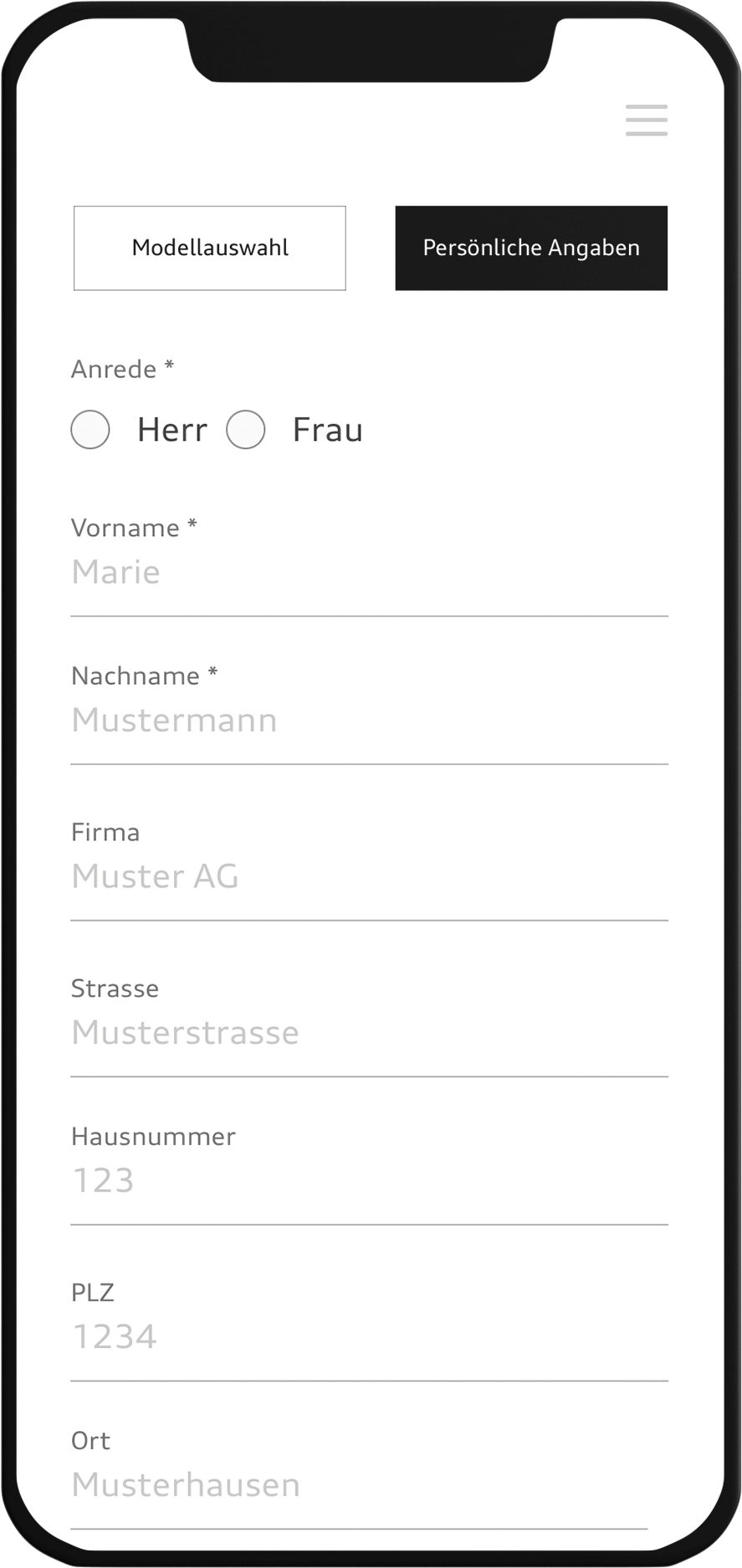Screen dimensions: 742x1568
Task: Click the 'Herr' label text
Action: pyautogui.click(x=171, y=430)
